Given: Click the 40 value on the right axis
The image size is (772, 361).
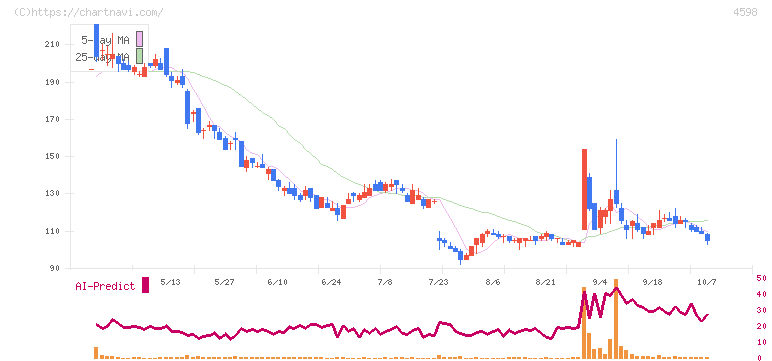Looking at the screenshot, I should (x=761, y=295).
